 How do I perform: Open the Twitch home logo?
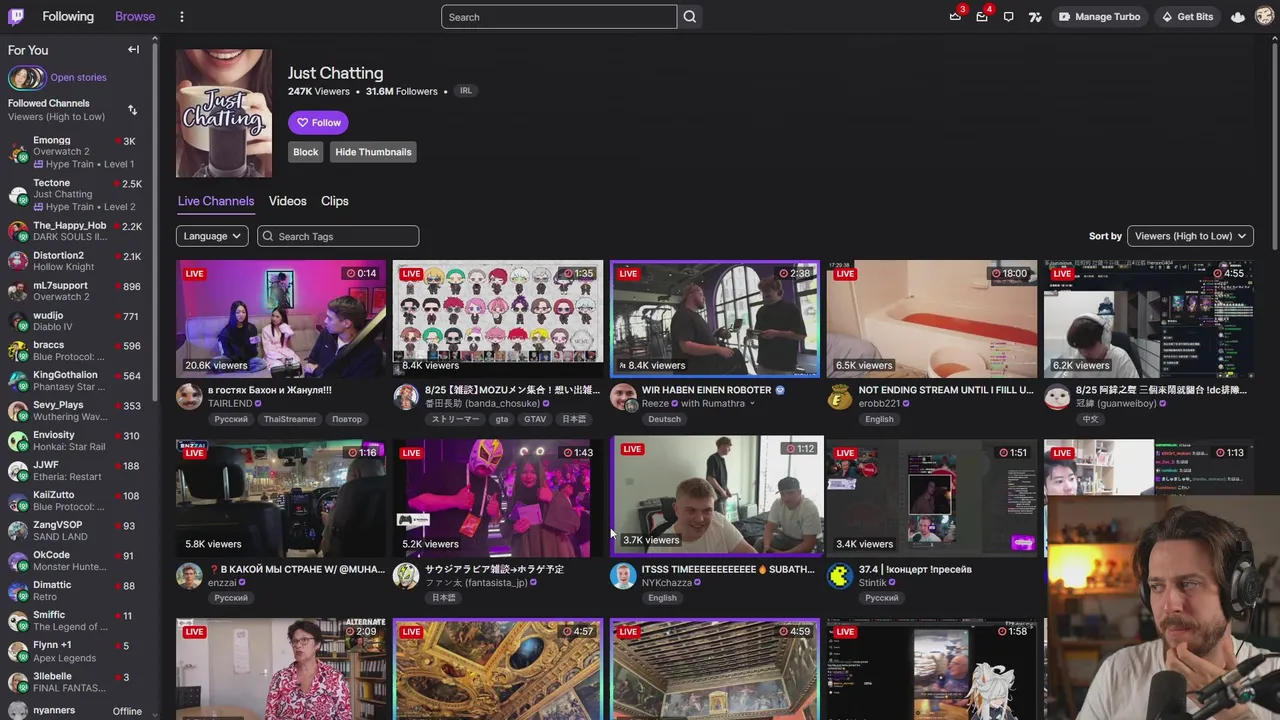tap(16, 16)
